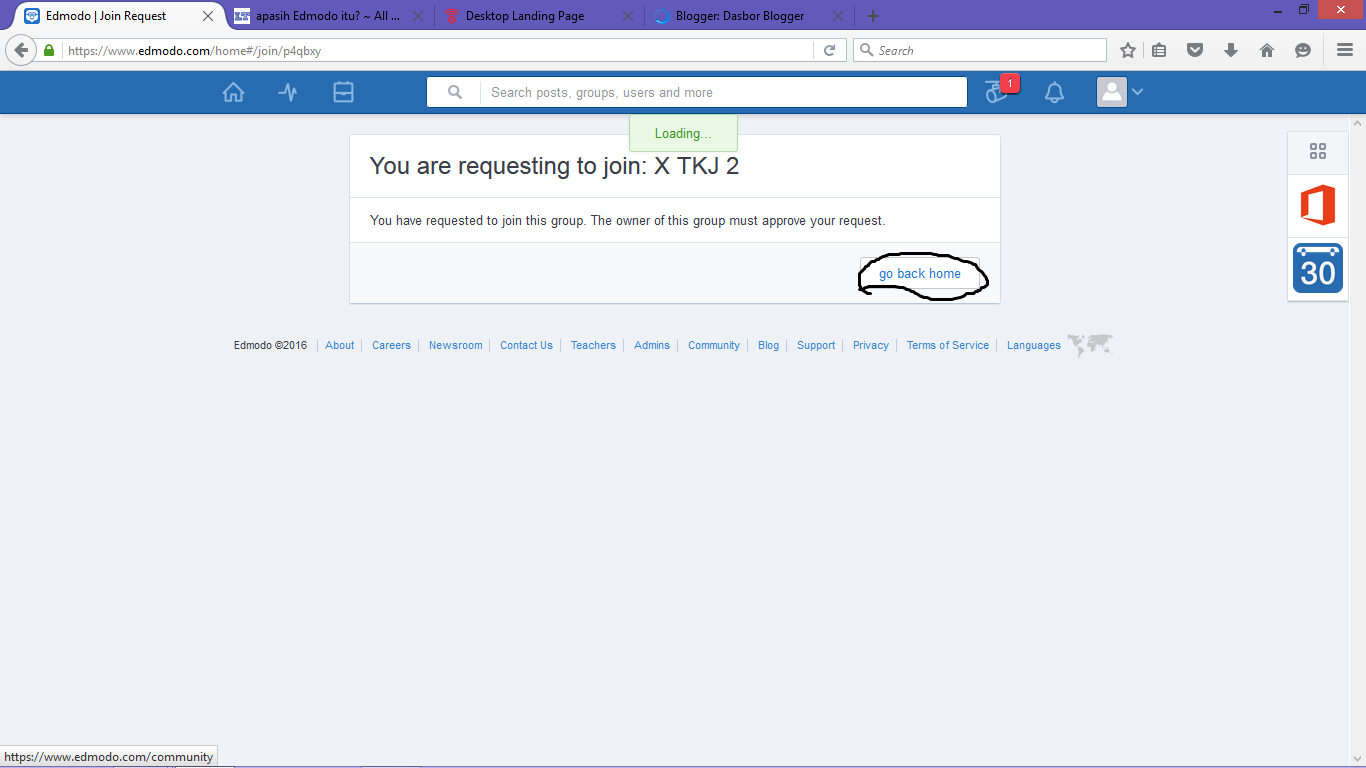Save to Pocket icon
This screenshot has width=1366, height=768.
coord(1195,50)
